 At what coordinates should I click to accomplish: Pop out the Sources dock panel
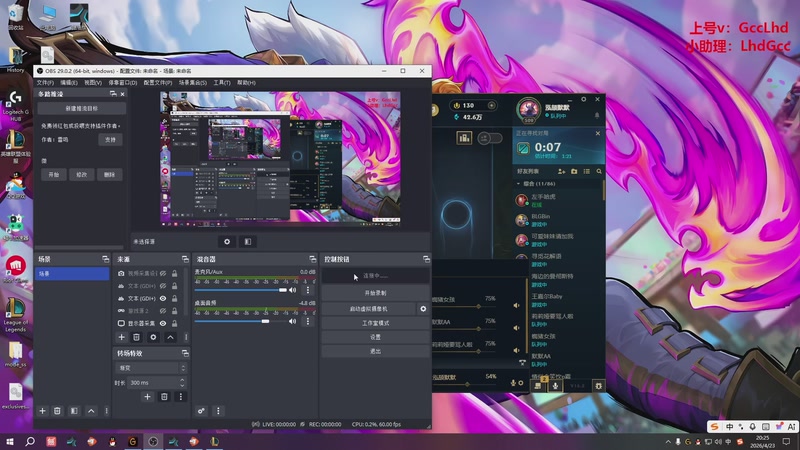click(x=185, y=259)
